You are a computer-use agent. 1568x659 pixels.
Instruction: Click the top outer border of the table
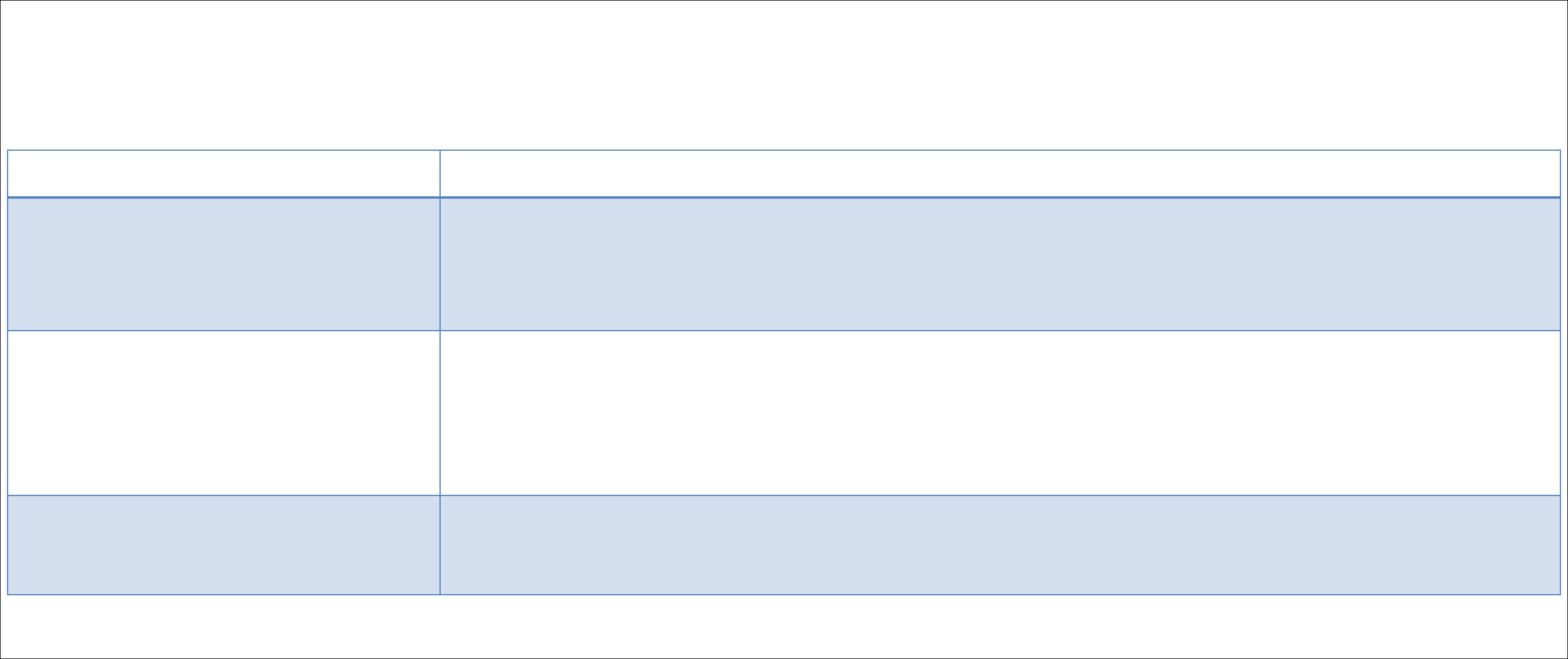click(784, 150)
